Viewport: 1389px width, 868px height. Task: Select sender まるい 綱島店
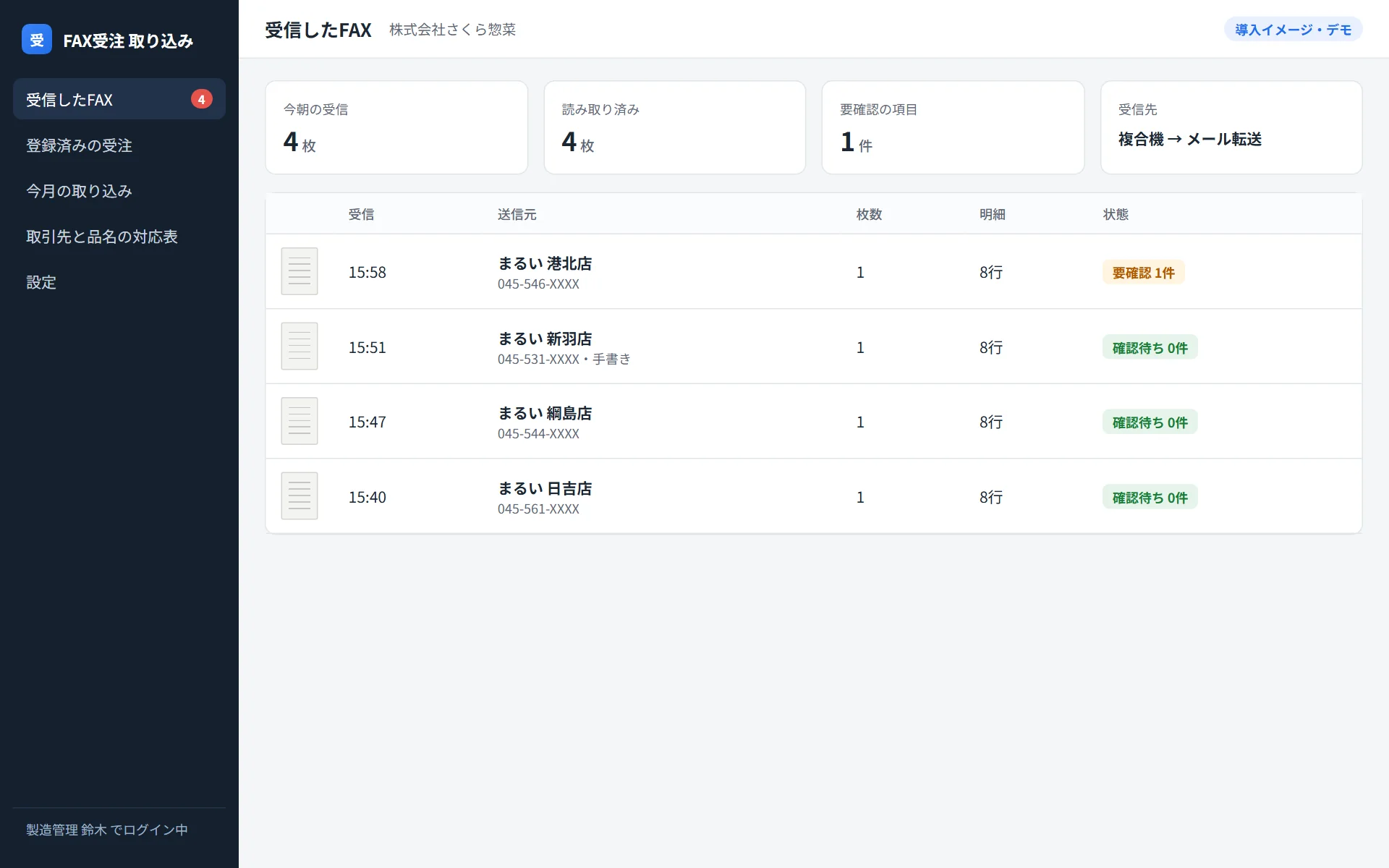click(x=545, y=413)
